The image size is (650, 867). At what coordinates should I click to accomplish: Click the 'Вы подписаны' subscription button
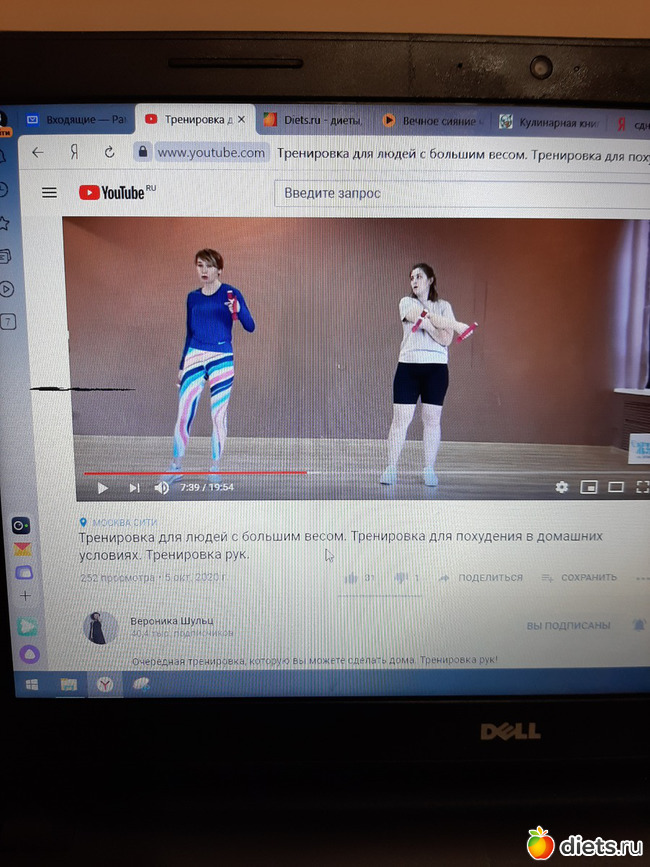(x=568, y=625)
